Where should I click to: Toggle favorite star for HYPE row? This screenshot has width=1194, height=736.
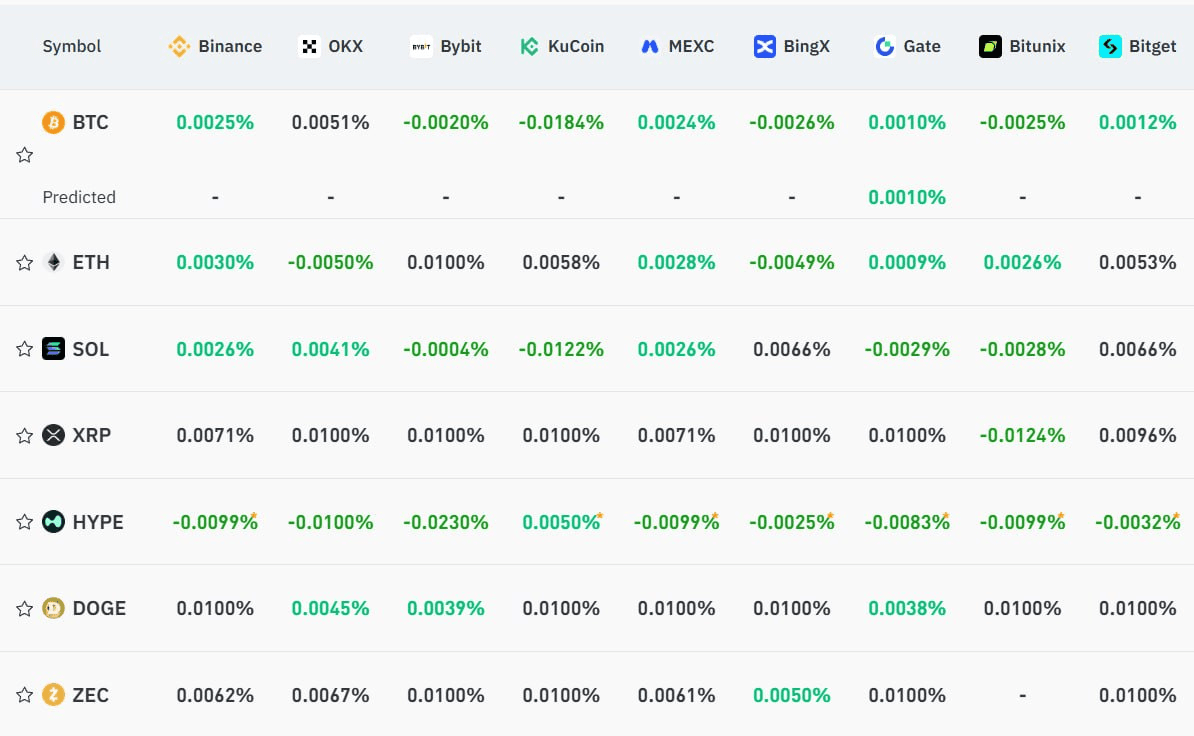(x=24, y=521)
